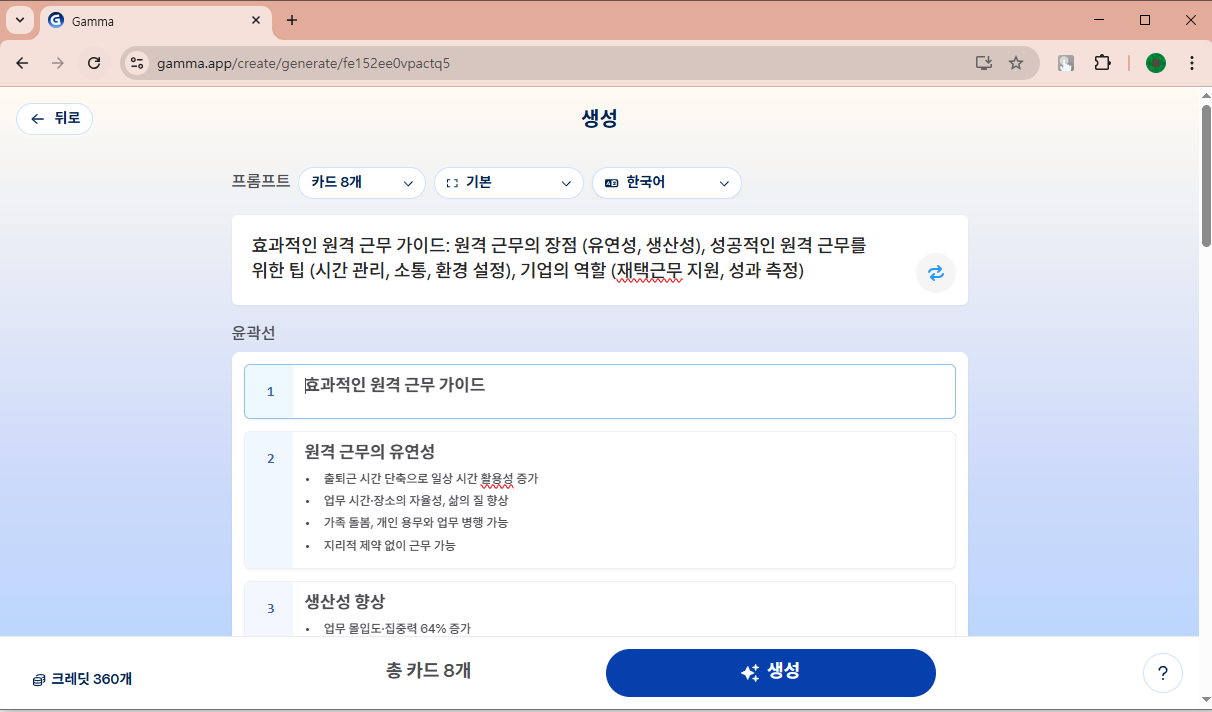Select the card number 3 handle

point(270,608)
